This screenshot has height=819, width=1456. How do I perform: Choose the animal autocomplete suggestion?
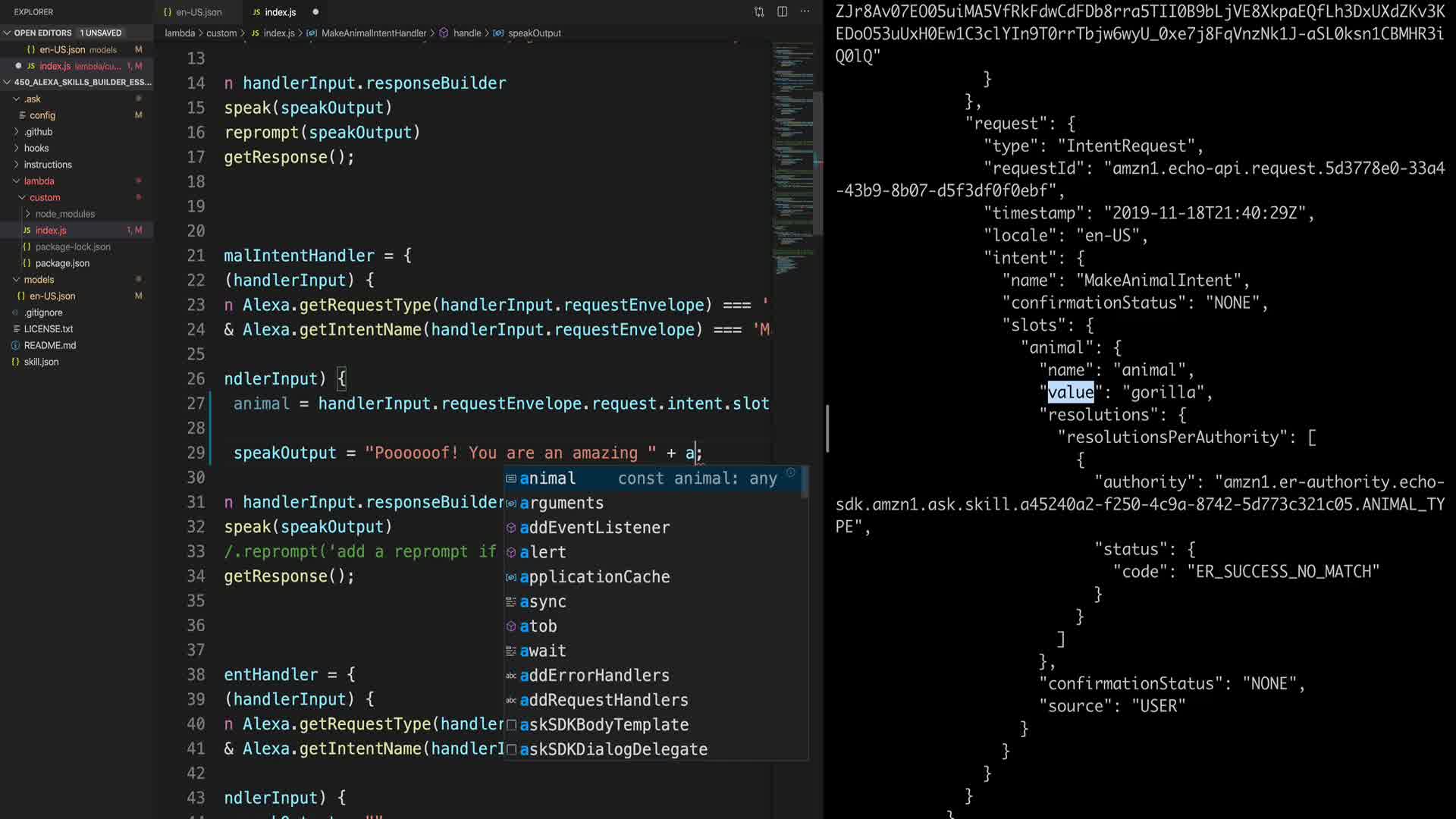pyautogui.click(x=548, y=479)
